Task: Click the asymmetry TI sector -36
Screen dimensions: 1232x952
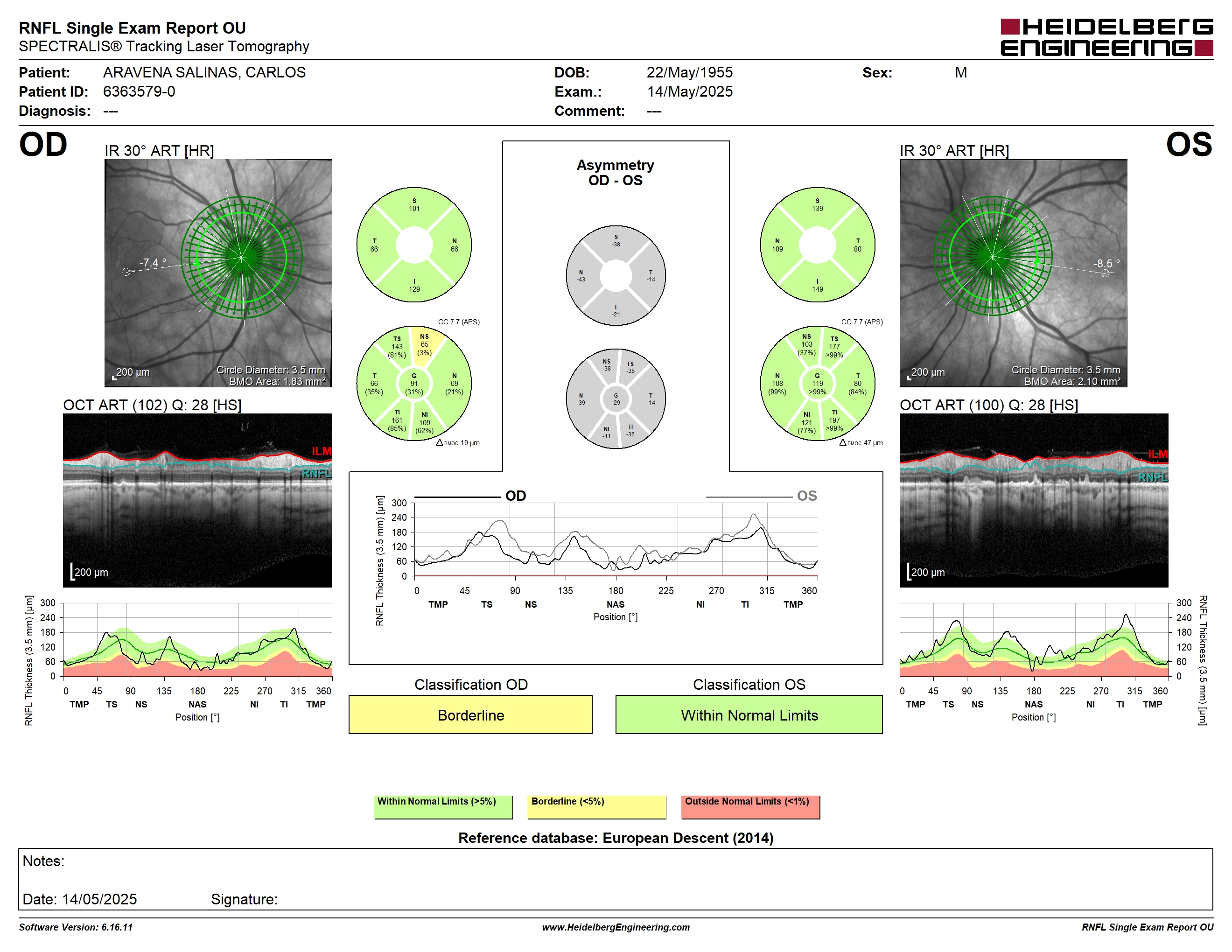Action: point(630,430)
